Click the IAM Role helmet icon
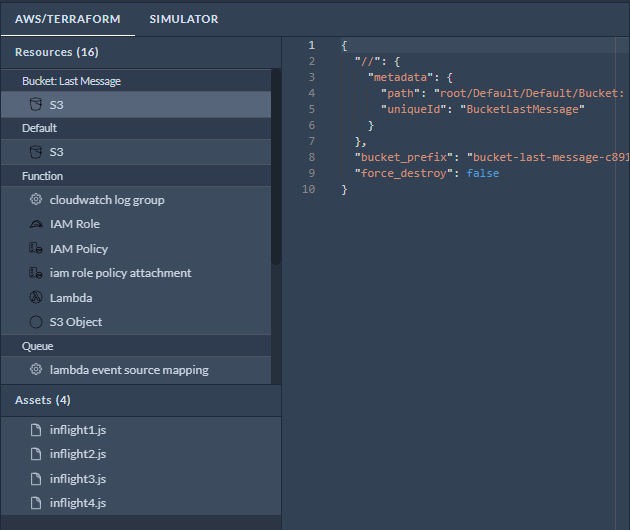Image resolution: width=630 pixels, height=530 pixels. click(x=36, y=224)
